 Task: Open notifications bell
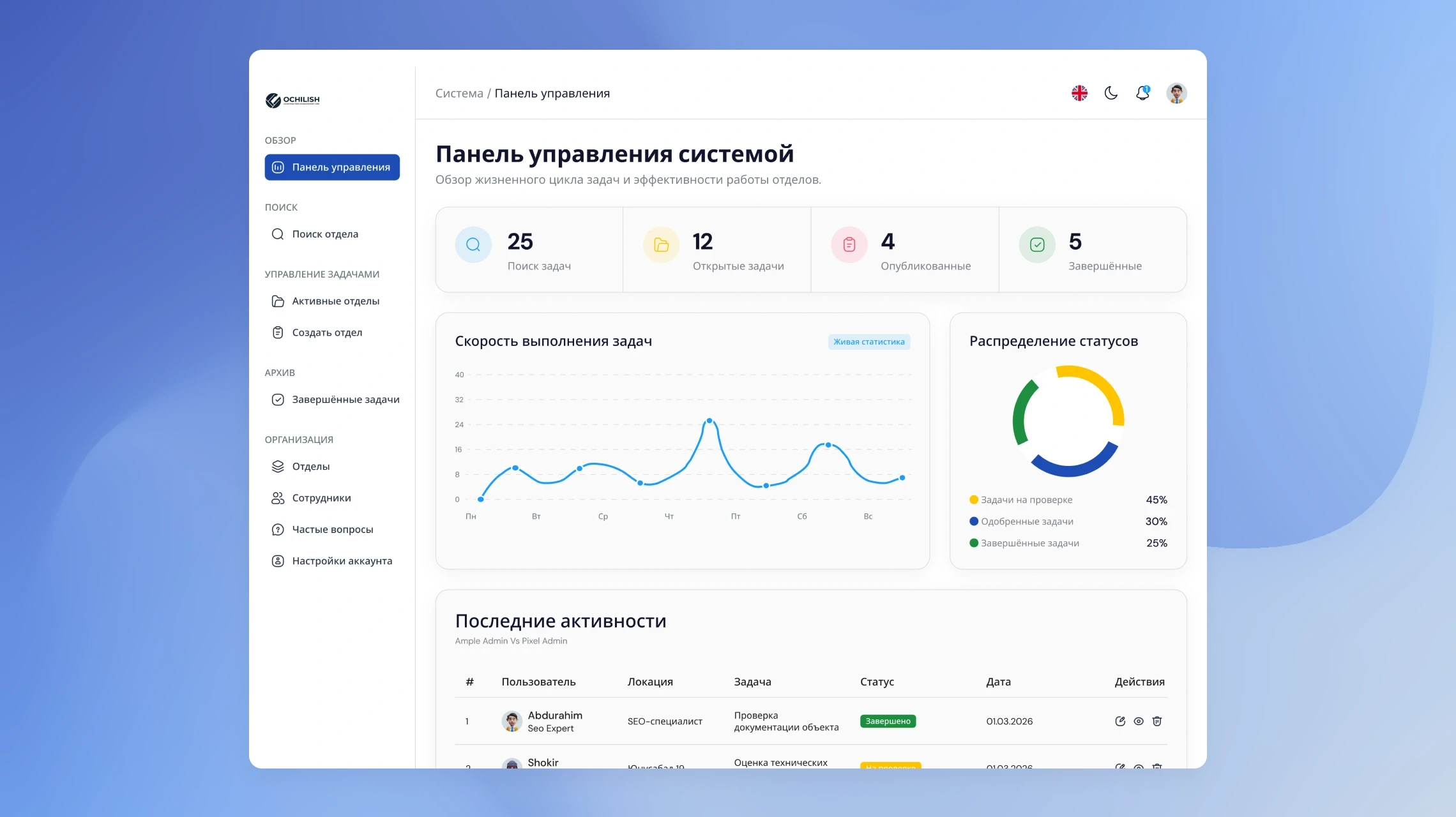[1142, 93]
